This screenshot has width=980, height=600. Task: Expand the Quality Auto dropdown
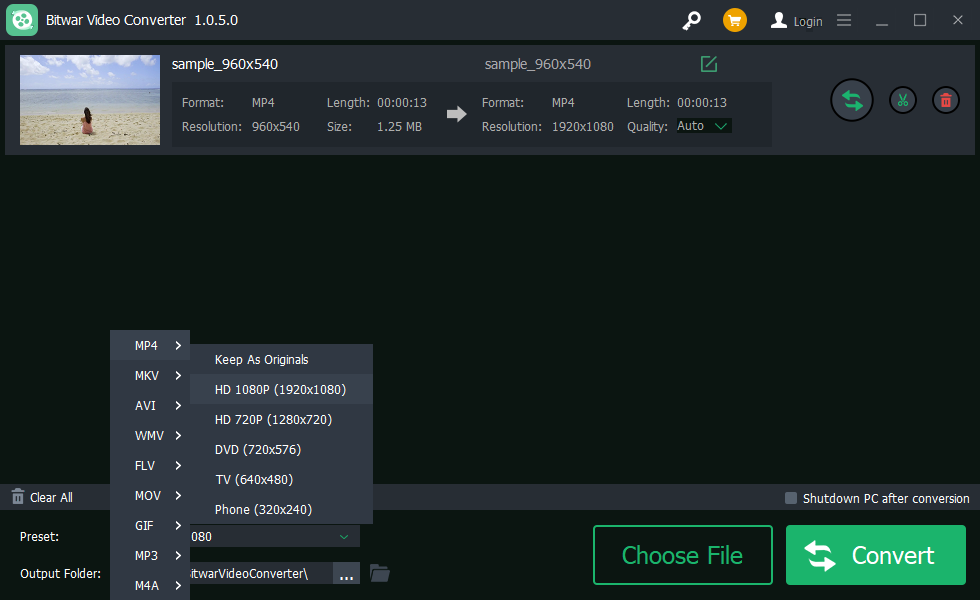pos(704,126)
